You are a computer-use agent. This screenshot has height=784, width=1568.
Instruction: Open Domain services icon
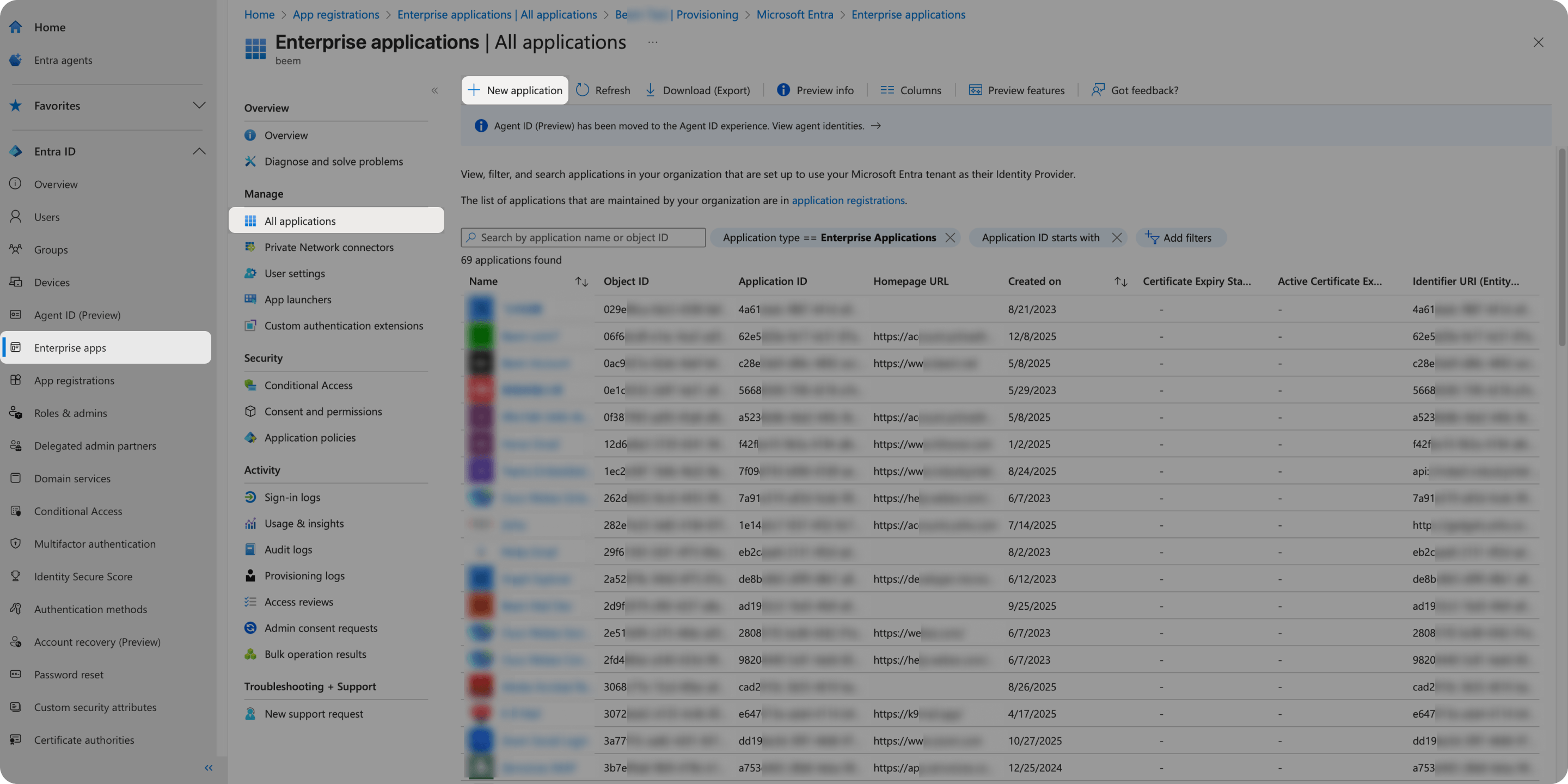[16, 479]
